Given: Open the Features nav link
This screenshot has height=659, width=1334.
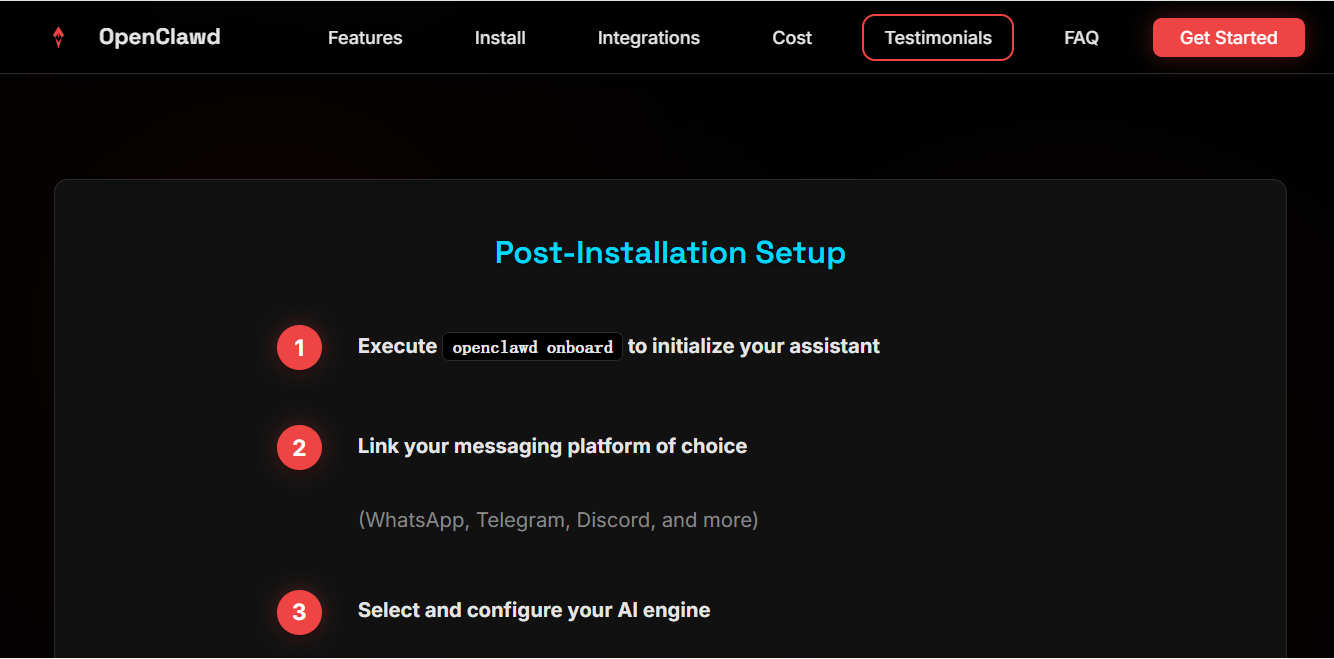Looking at the screenshot, I should (x=365, y=38).
